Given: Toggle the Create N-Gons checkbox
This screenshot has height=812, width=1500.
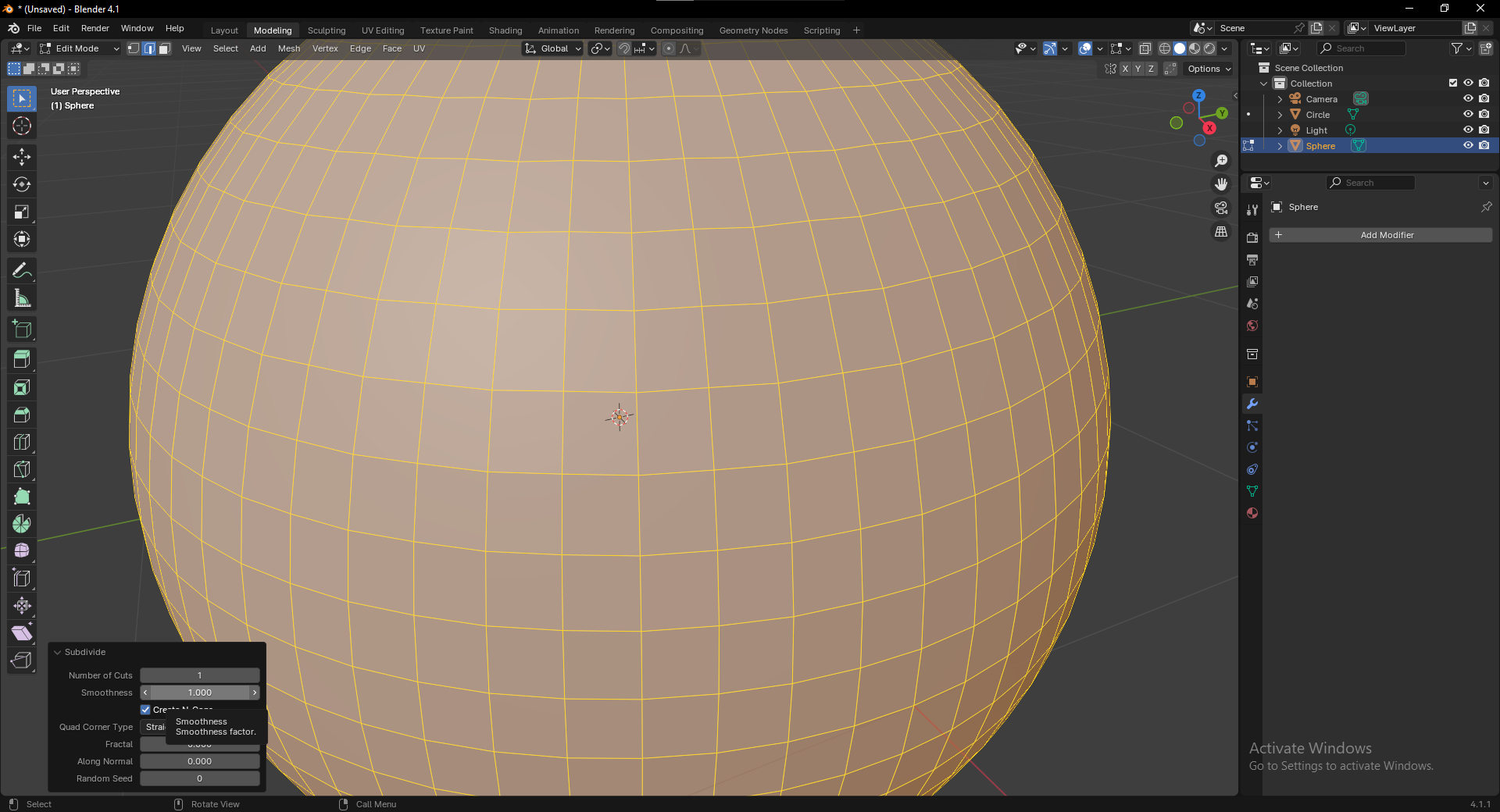Looking at the screenshot, I should coord(145,710).
